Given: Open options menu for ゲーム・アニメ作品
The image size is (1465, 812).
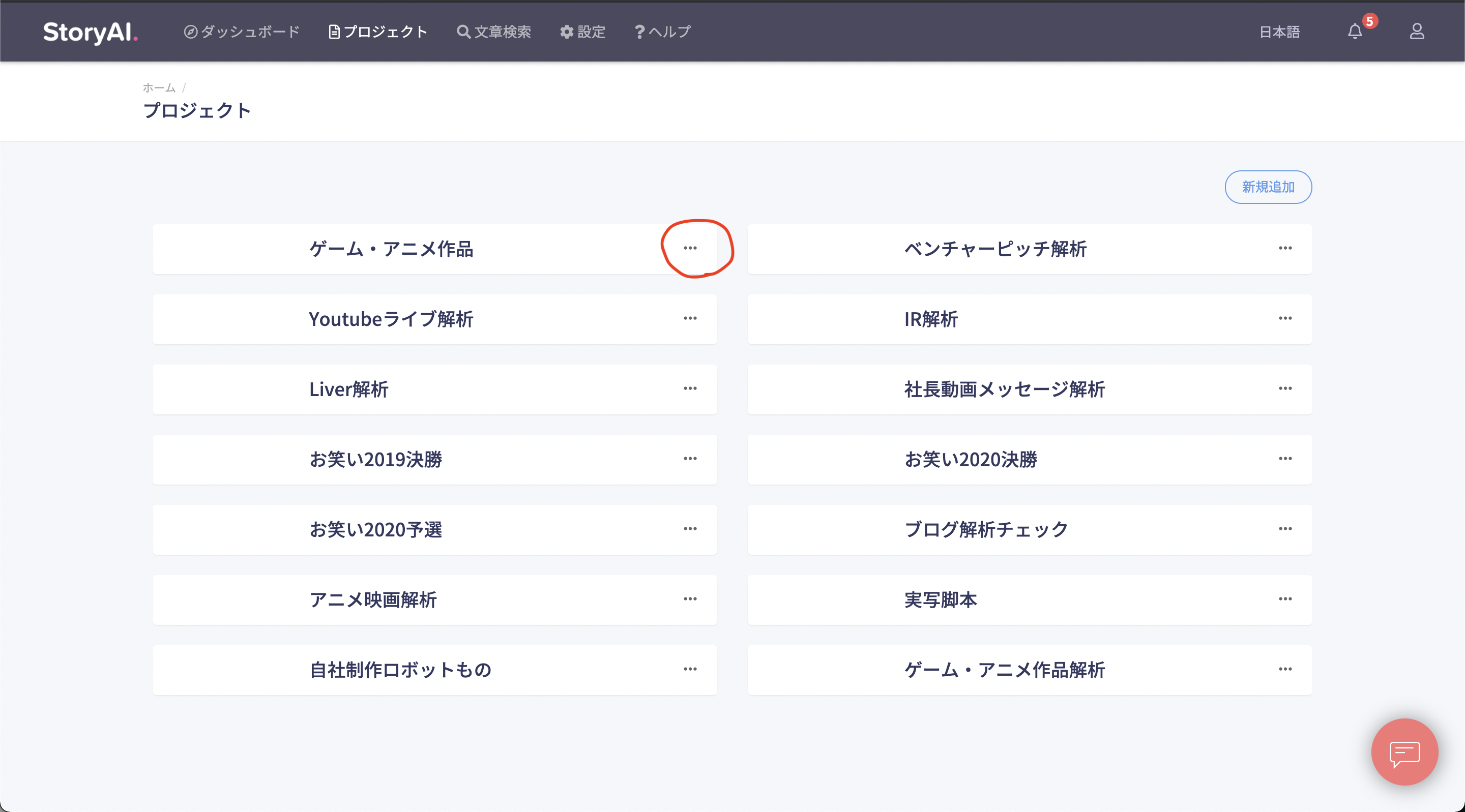Looking at the screenshot, I should coord(690,248).
